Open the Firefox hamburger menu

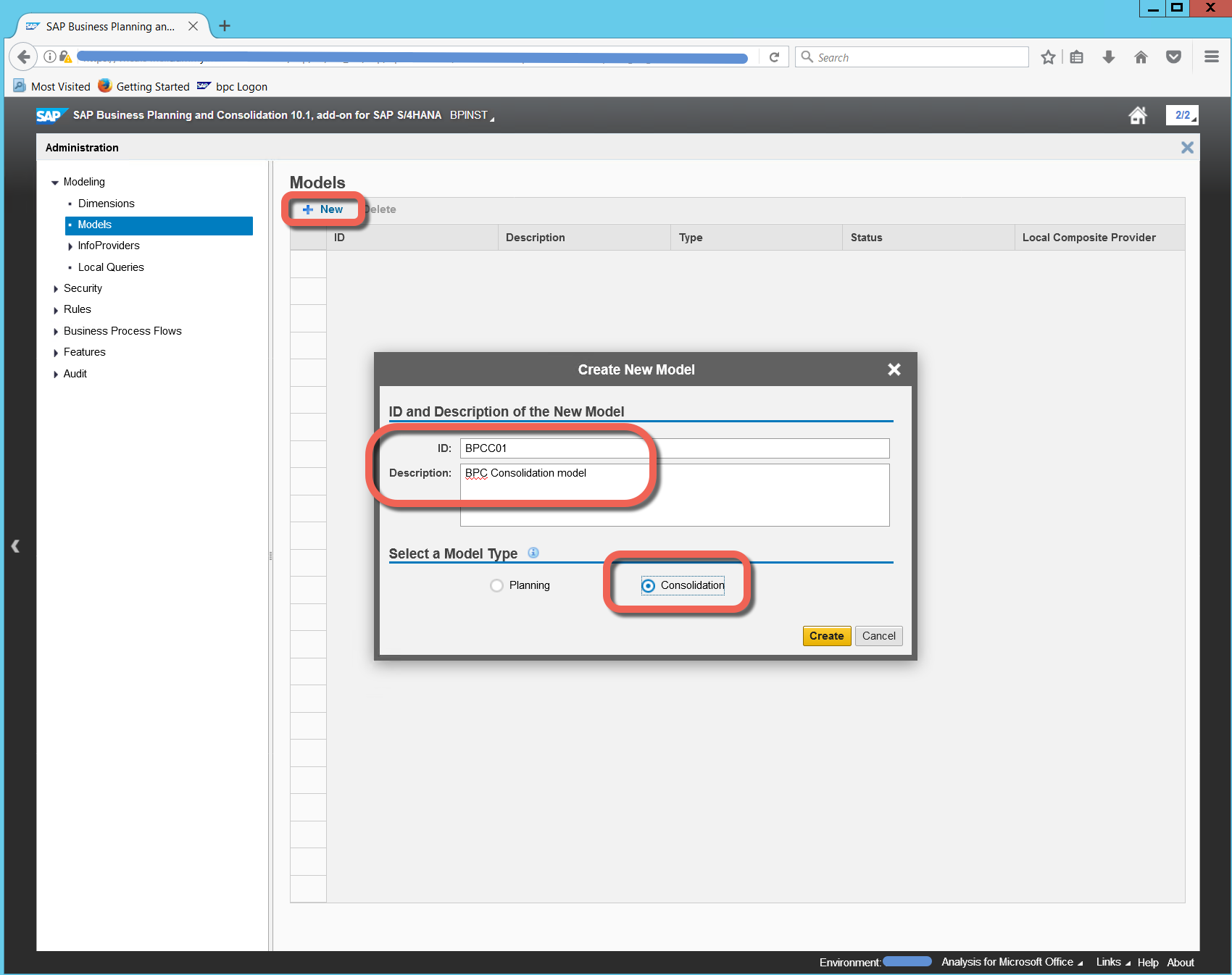pyautogui.click(x=1211, y=57)
